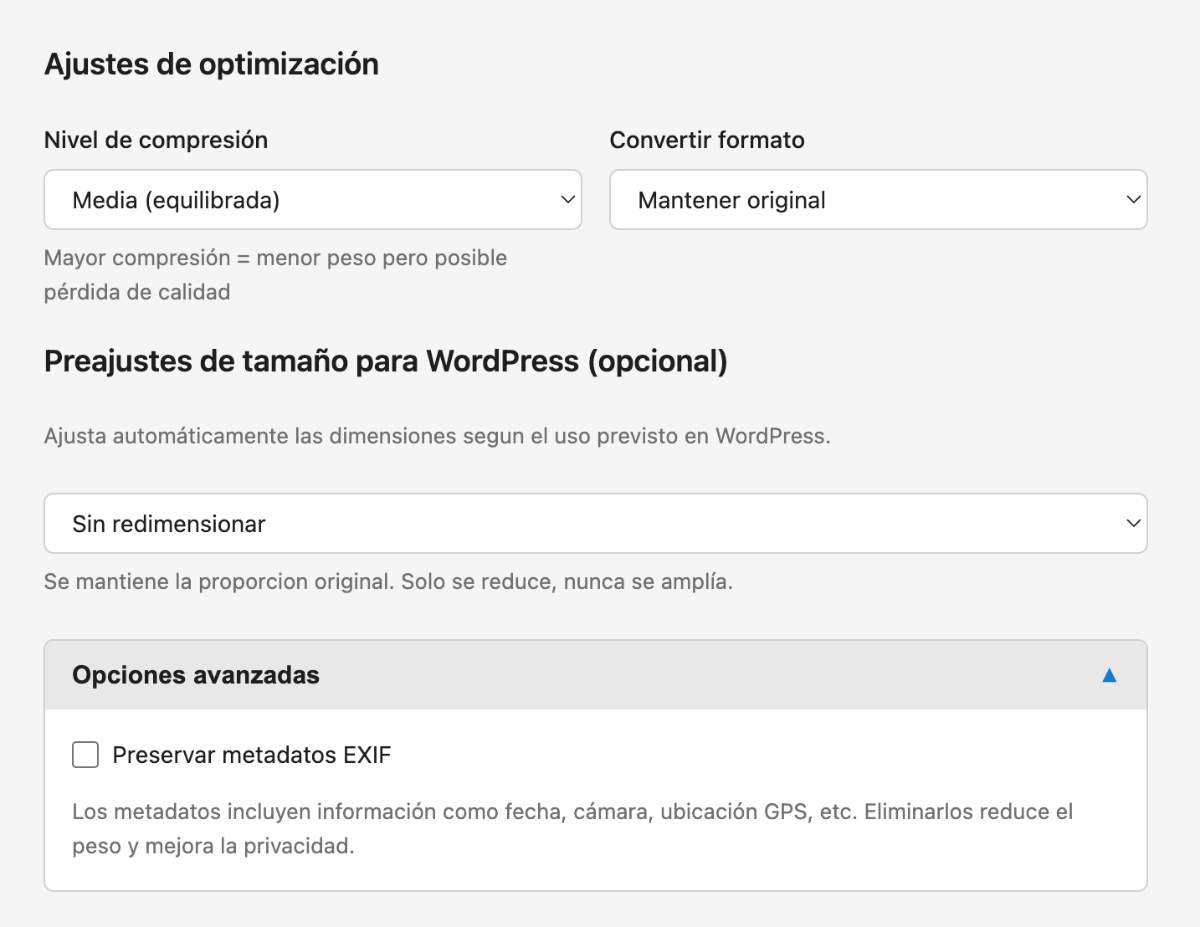Click the Mantener original format selector
Screen dimensions: 1200x927
point(878,200)
